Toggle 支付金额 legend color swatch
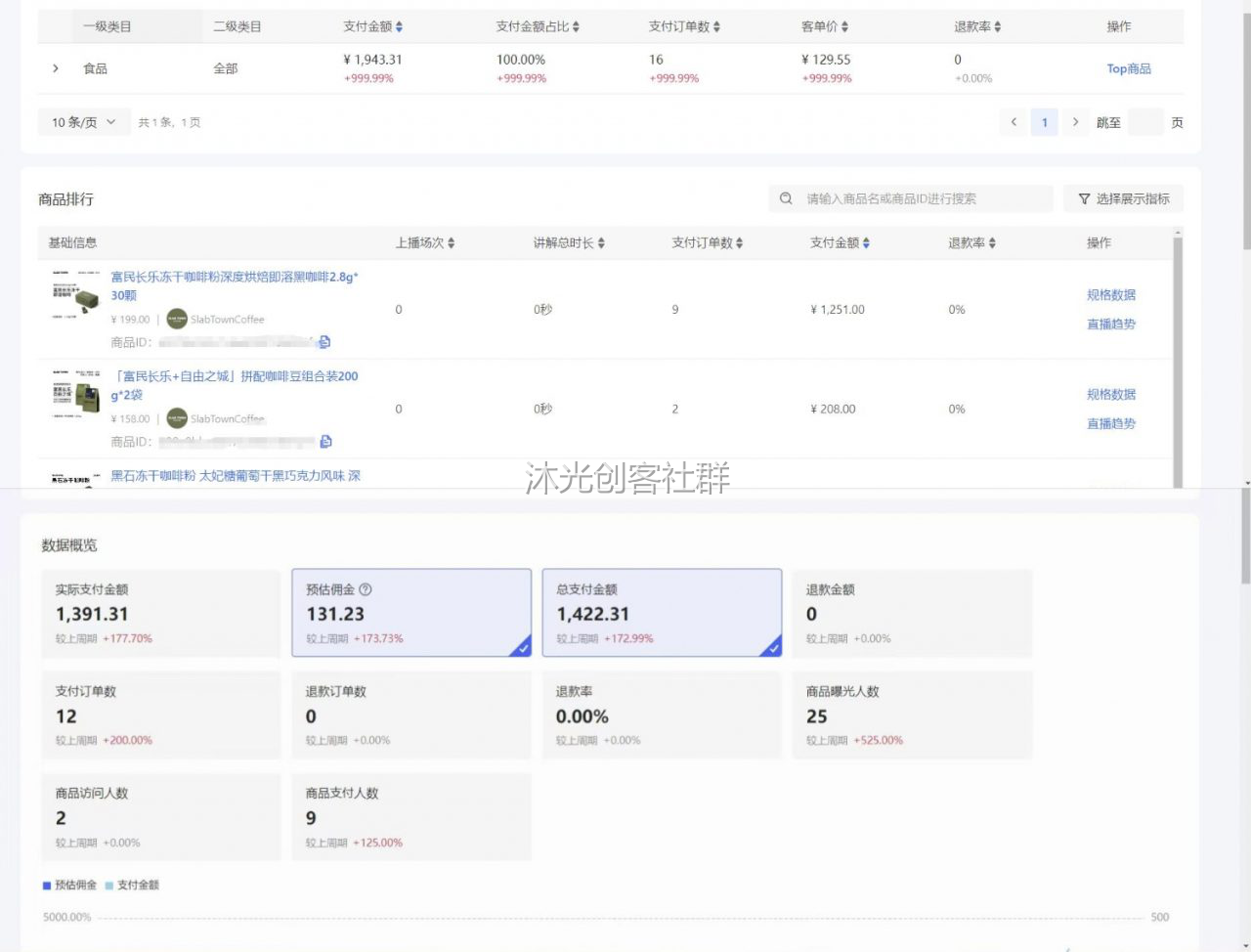The width and height of the screenshot is (1251, 952). click(x=109, y=886)
